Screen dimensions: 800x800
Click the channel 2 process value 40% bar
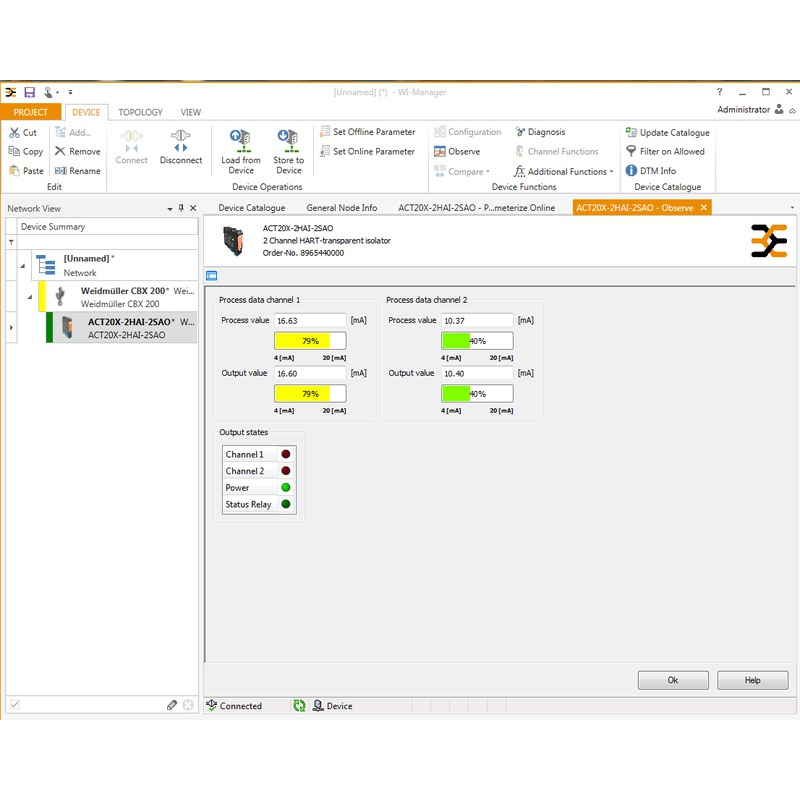[x=477, y=341]
